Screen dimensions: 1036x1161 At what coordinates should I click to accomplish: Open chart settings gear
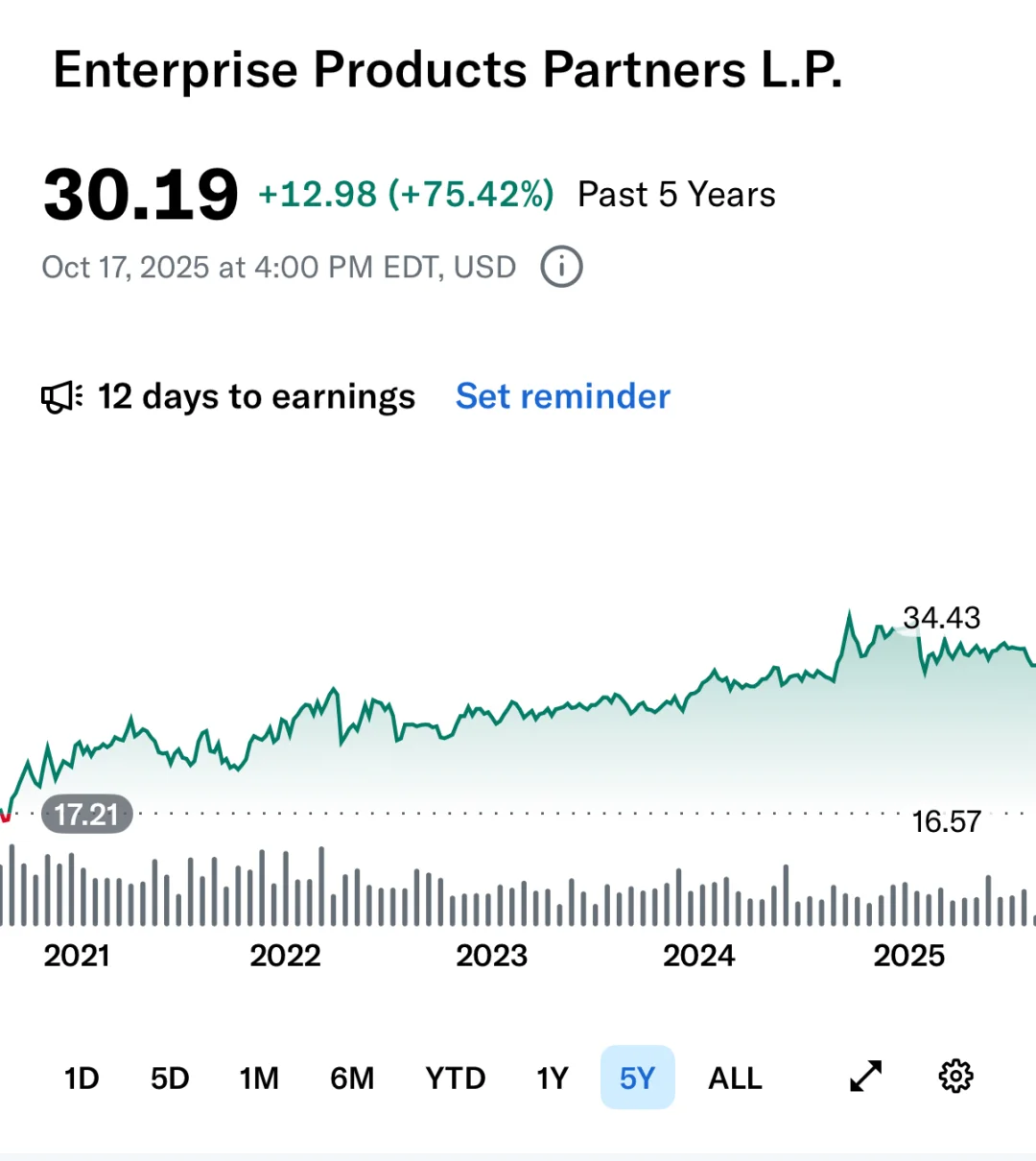coord(955,1077)
